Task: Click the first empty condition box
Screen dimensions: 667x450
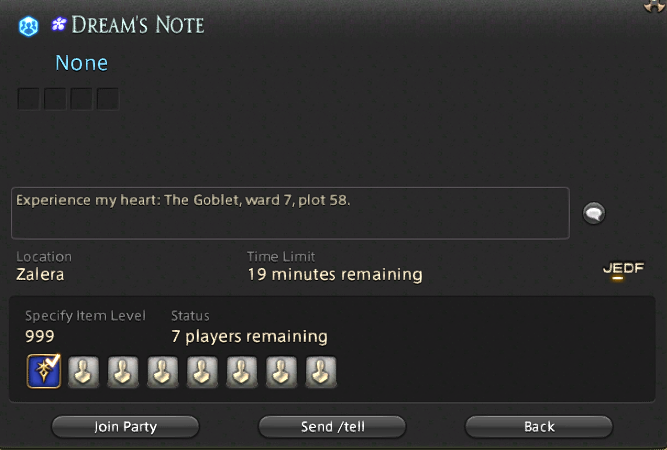Action: 29,99
